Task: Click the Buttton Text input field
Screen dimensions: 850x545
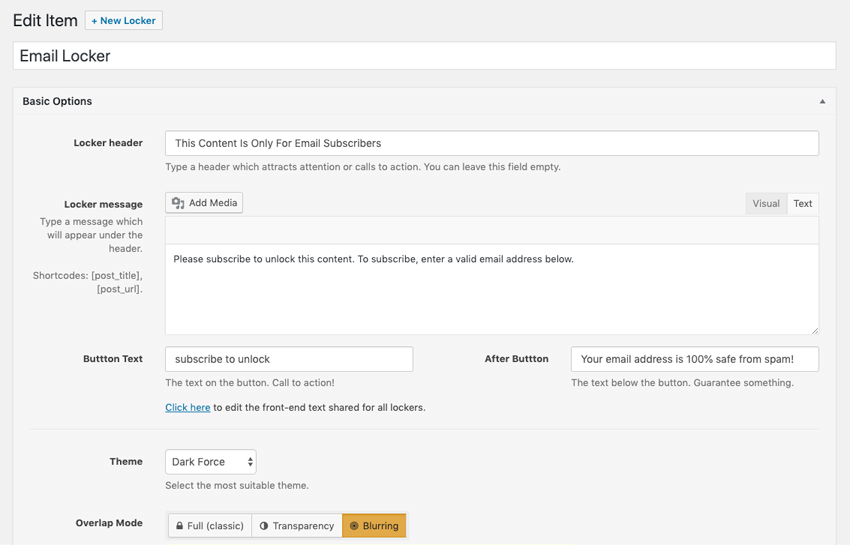Action: pos(289,359)
